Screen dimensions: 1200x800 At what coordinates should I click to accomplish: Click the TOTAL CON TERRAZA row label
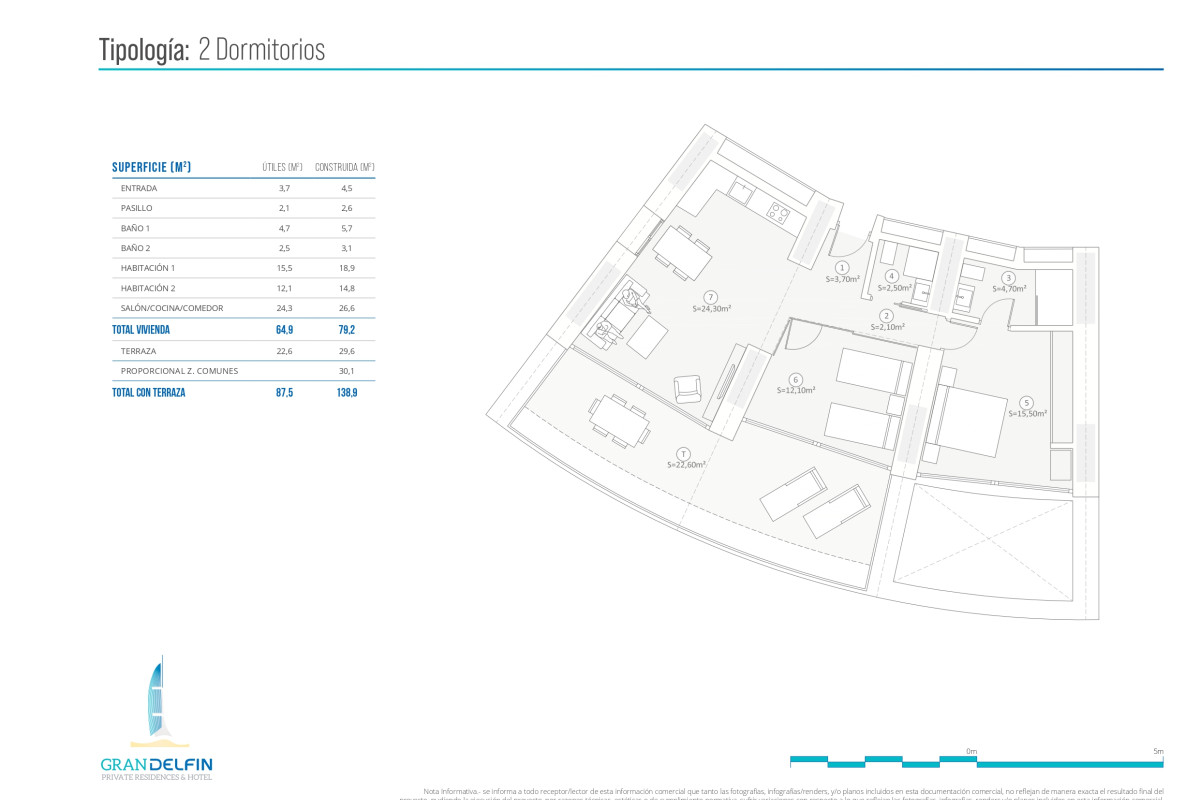pyautogui.click(x=148, y=393)
